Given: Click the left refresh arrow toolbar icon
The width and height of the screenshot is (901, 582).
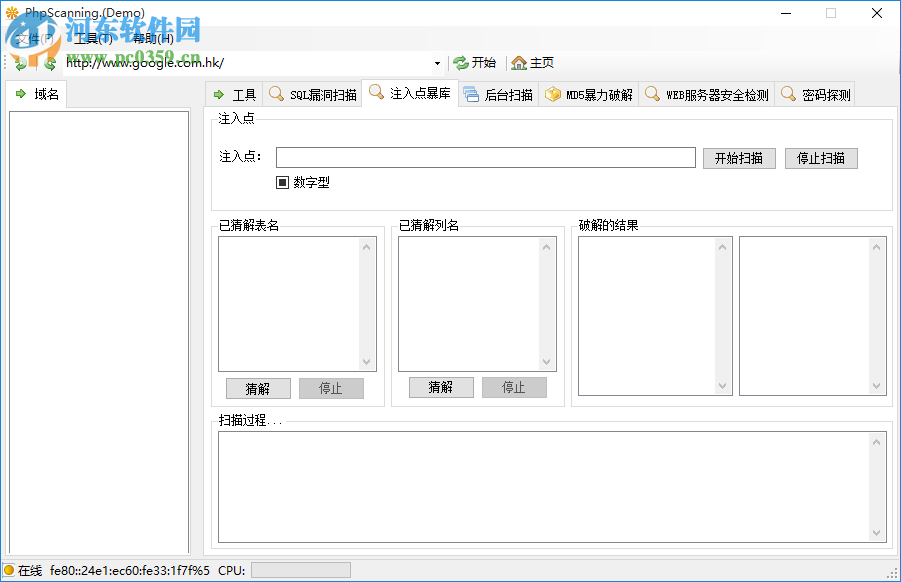Looking at the screenshot, I should tap(19, 62).
